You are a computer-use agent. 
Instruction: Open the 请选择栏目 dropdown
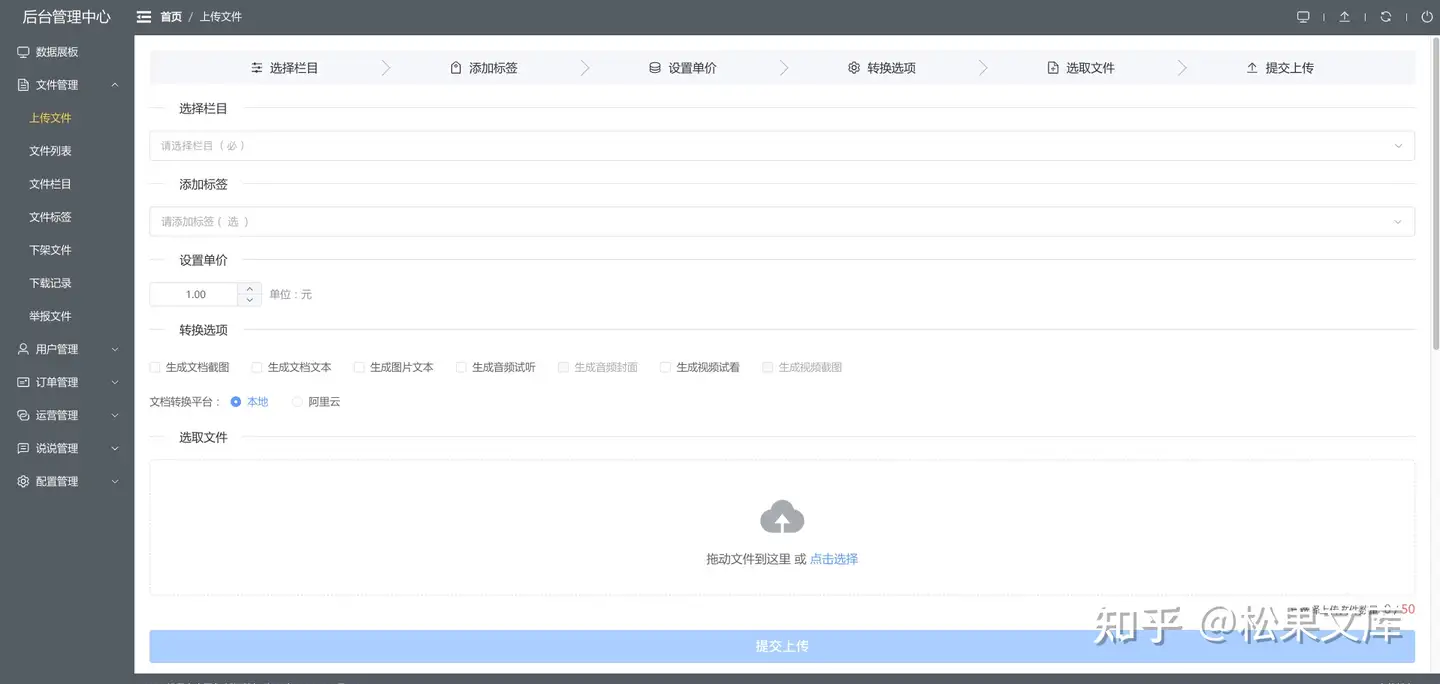[782, 146]
